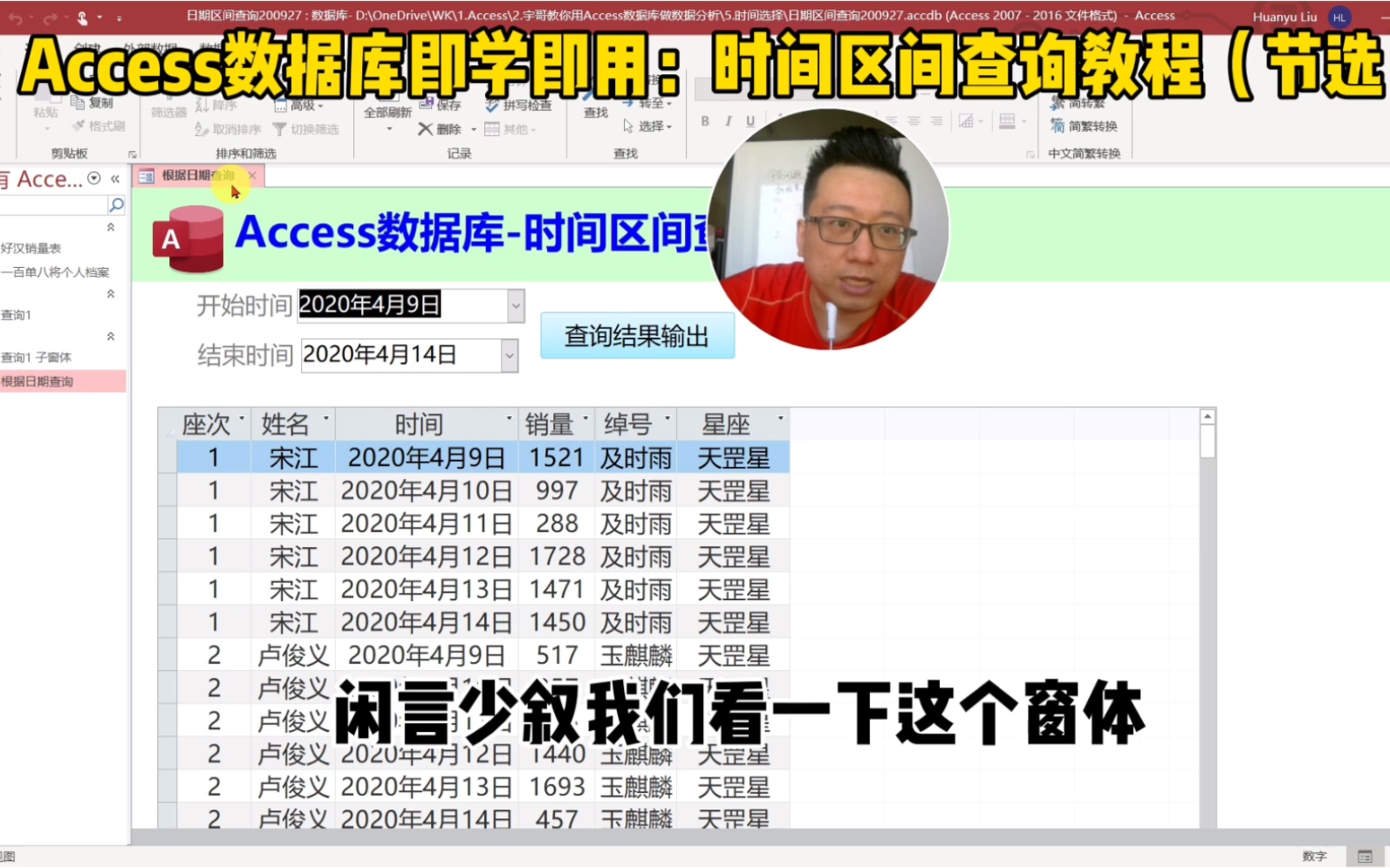1390x868 pixels.
Task: Click the user avatar HL in title bar
Action: [x=1339, y=17]
